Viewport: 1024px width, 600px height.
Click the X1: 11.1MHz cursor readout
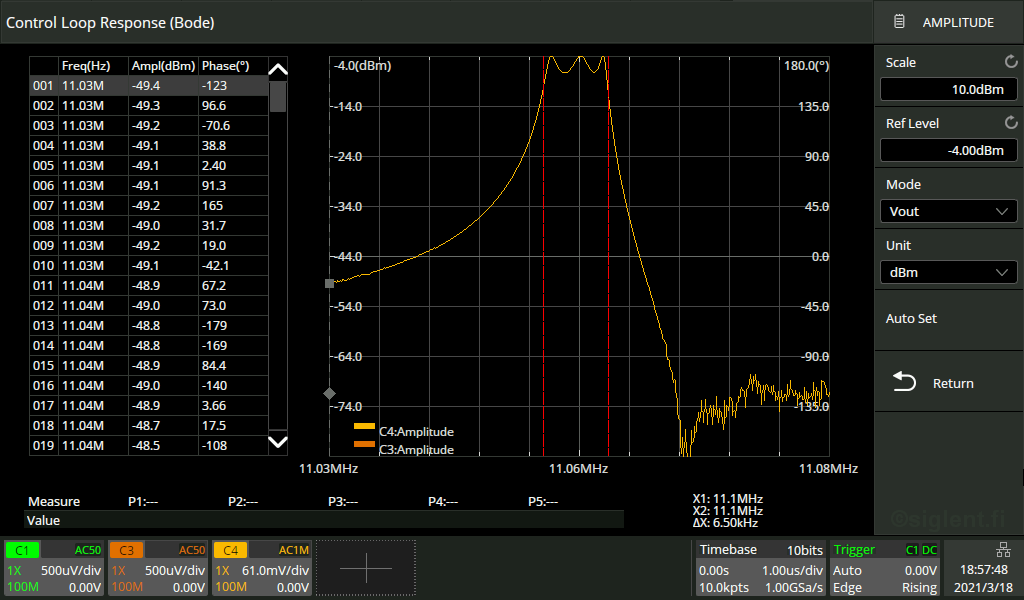tap(728, 499)
